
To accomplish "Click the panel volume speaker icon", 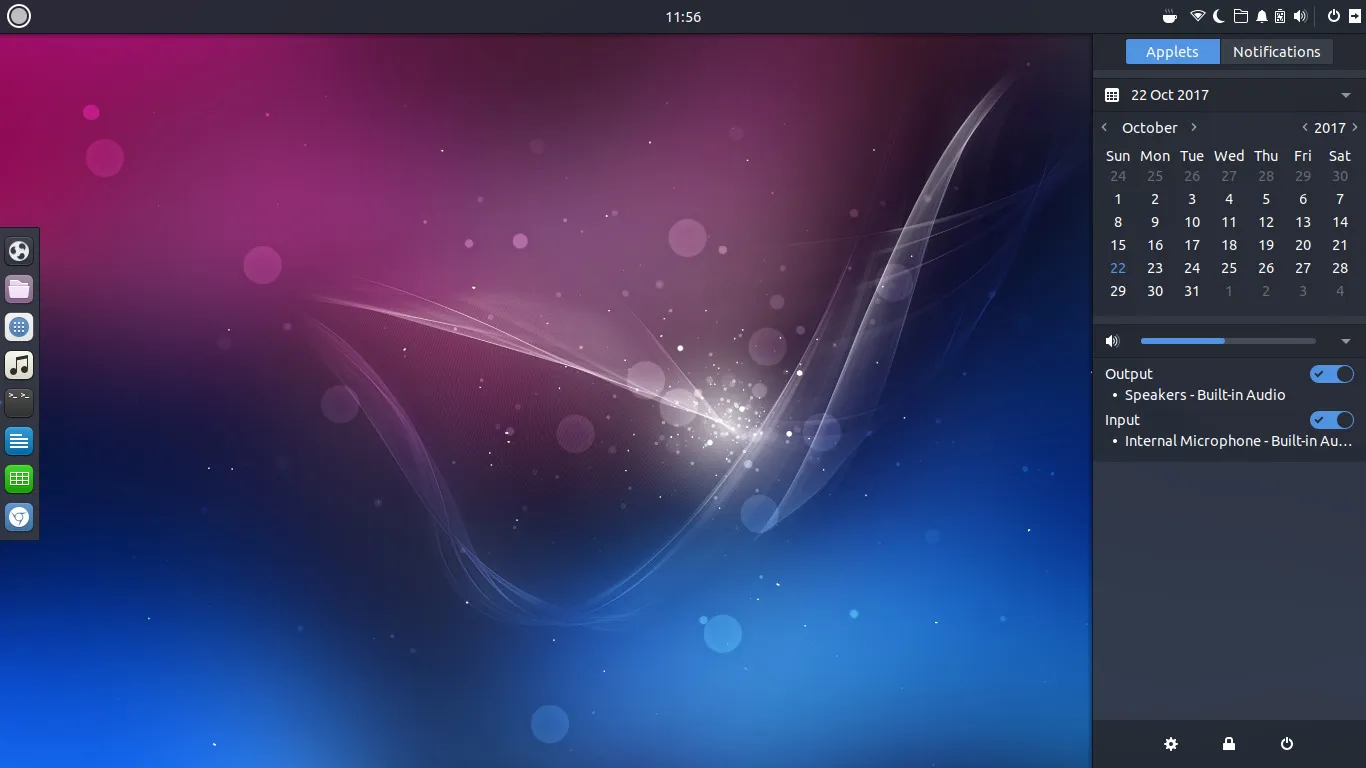I will coord(1300,16).
